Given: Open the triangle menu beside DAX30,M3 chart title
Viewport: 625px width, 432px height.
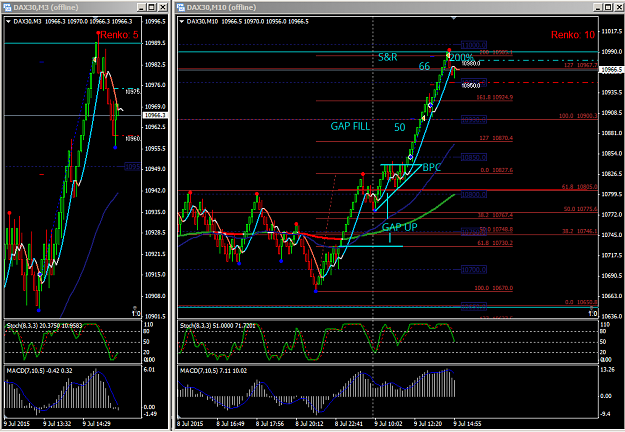Looking at the screenshot, I should 8,22.
